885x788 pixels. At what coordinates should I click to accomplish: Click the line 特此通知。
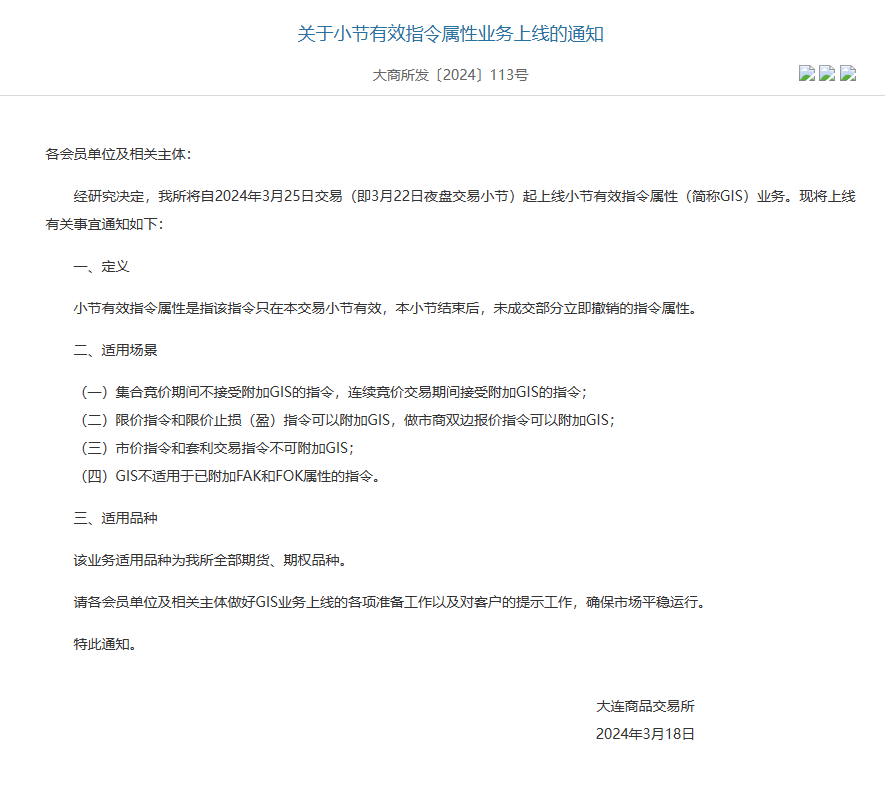(106, 644)
